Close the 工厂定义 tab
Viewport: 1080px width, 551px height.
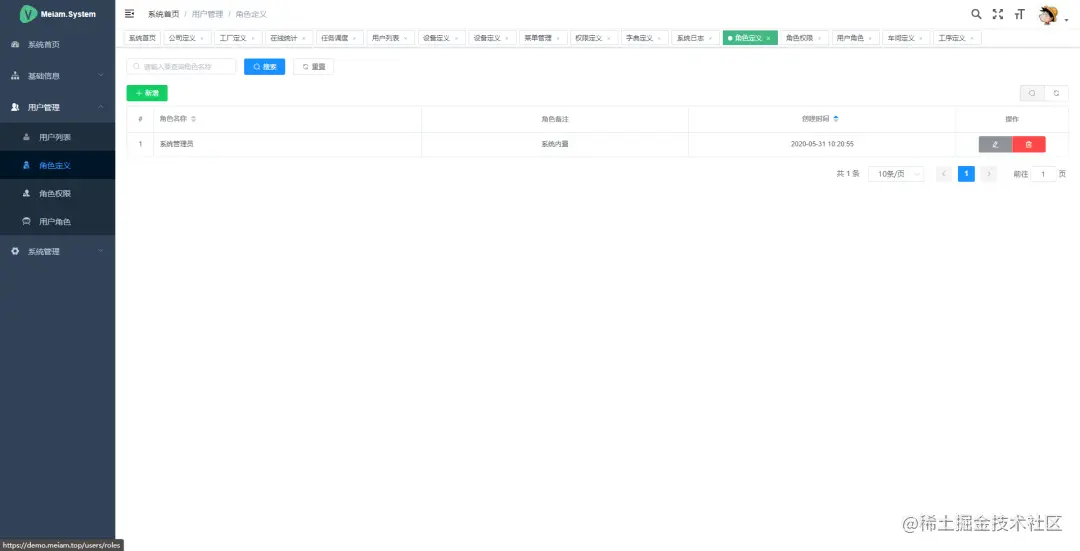point(253,39)
